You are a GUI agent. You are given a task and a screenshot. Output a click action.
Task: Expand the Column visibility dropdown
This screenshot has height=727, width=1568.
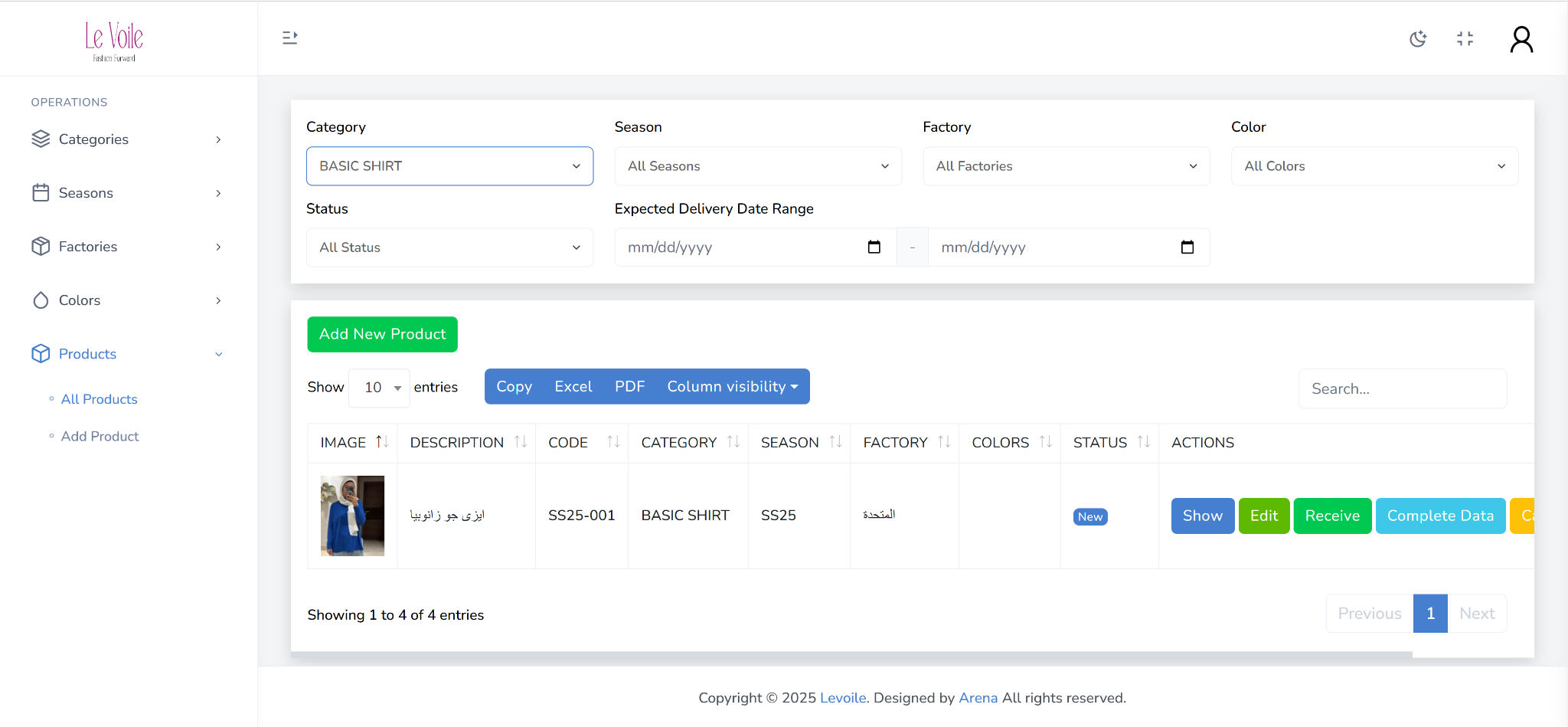(x=732, y=387)
